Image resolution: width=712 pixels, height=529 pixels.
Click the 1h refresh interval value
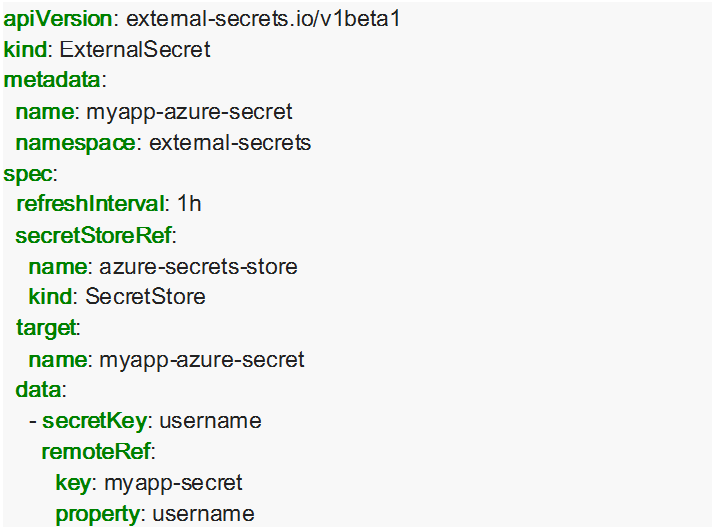(189, 204)
